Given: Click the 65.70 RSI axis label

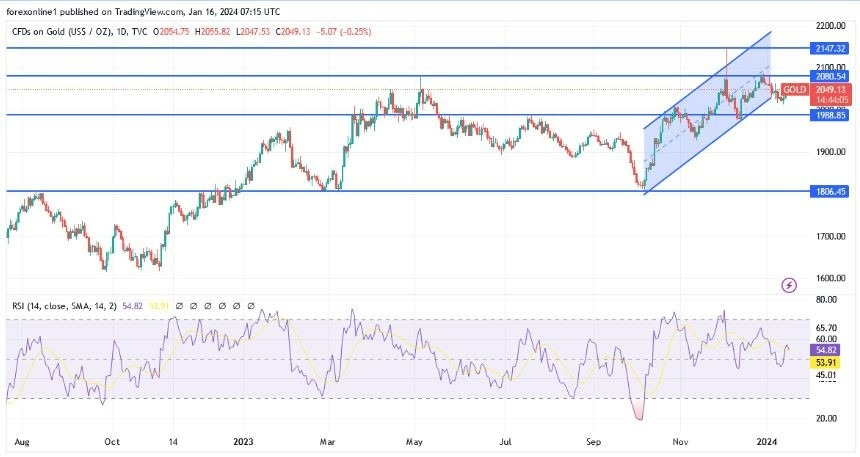Looking at the screenshot, I should (827, 328).
